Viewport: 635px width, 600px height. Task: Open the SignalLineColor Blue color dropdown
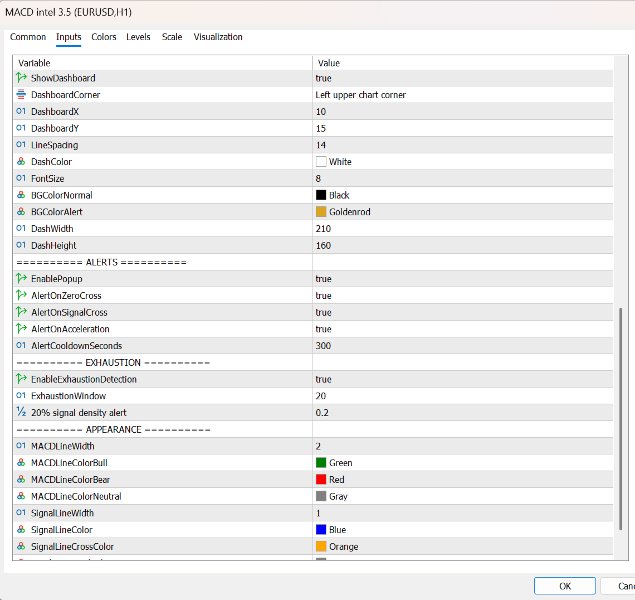point(463,530)
